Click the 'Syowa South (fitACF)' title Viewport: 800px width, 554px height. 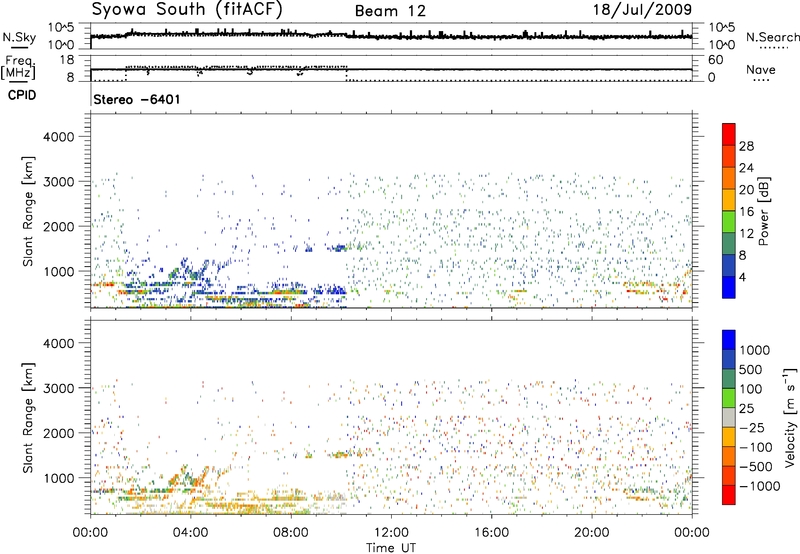pos(186,10)
